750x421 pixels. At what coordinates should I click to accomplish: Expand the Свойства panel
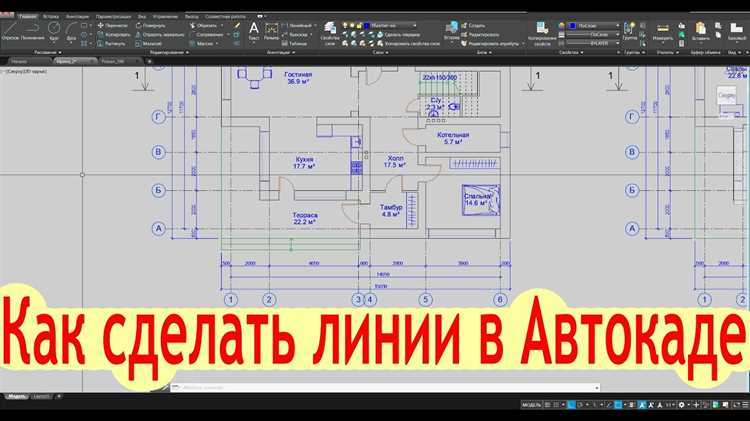[x=571, y=52]
